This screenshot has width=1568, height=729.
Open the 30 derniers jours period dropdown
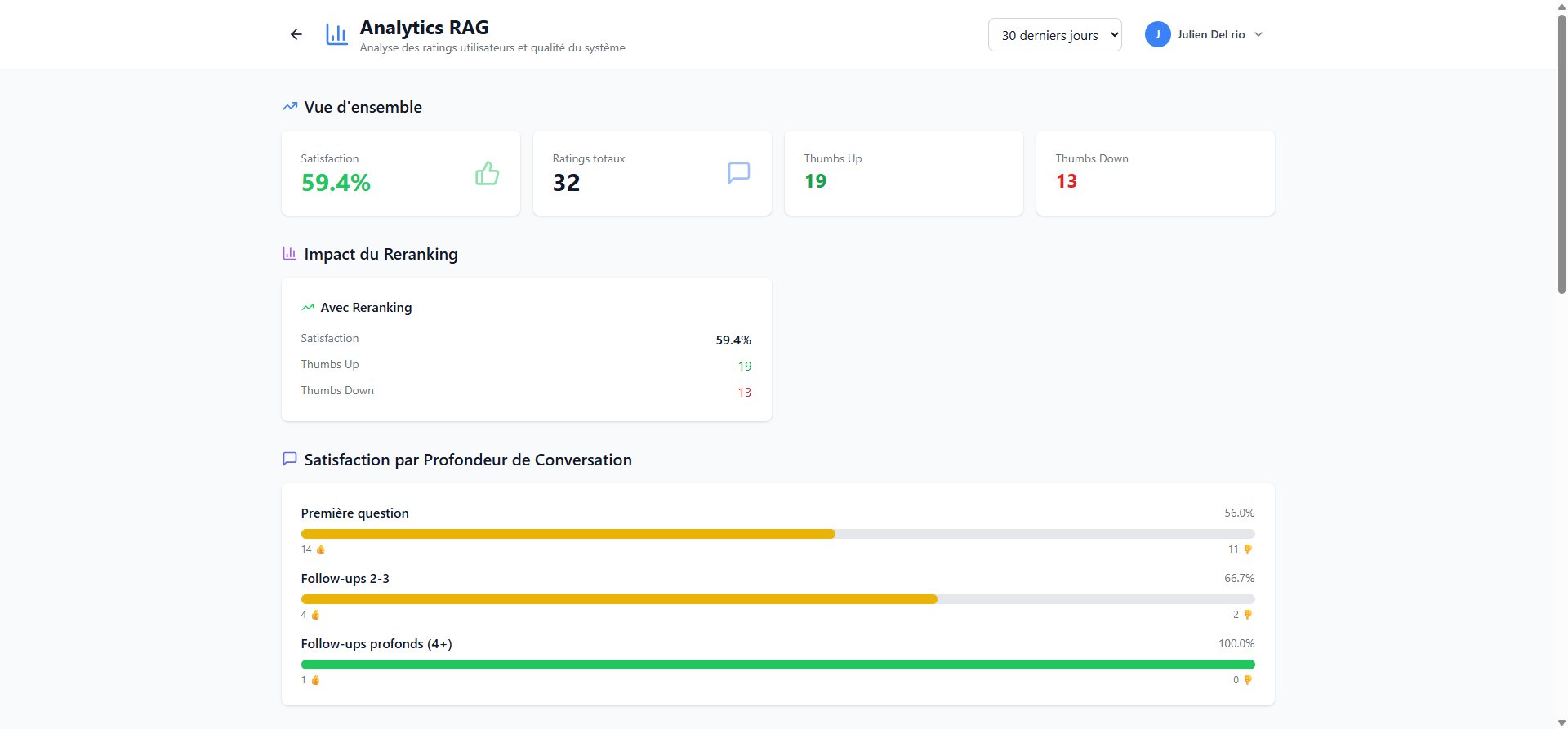click(1054, 34)
